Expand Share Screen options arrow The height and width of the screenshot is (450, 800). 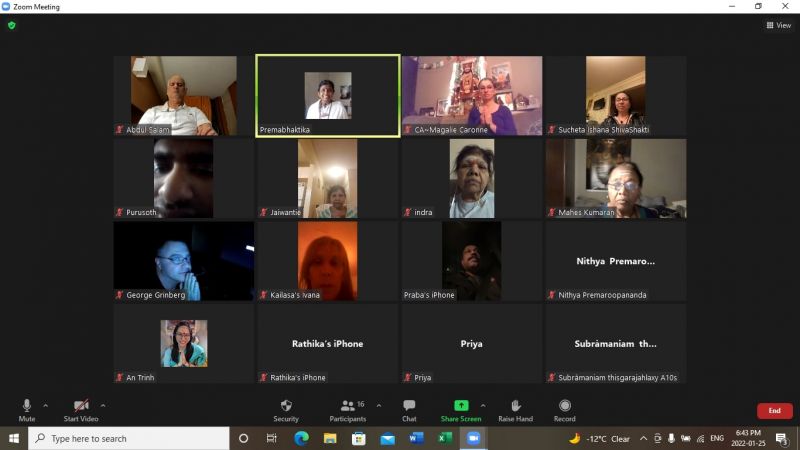pos(483,405)
